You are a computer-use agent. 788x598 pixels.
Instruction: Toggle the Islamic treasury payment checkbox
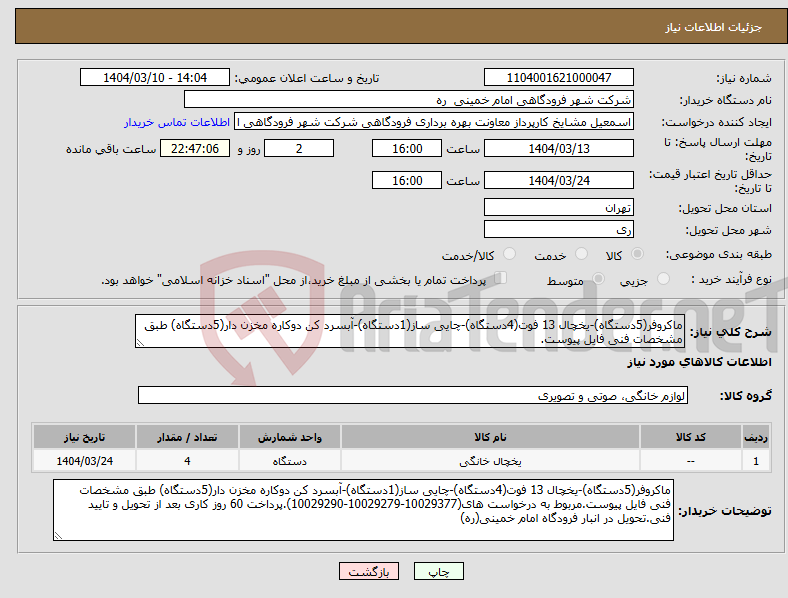[x=501, y=277]
